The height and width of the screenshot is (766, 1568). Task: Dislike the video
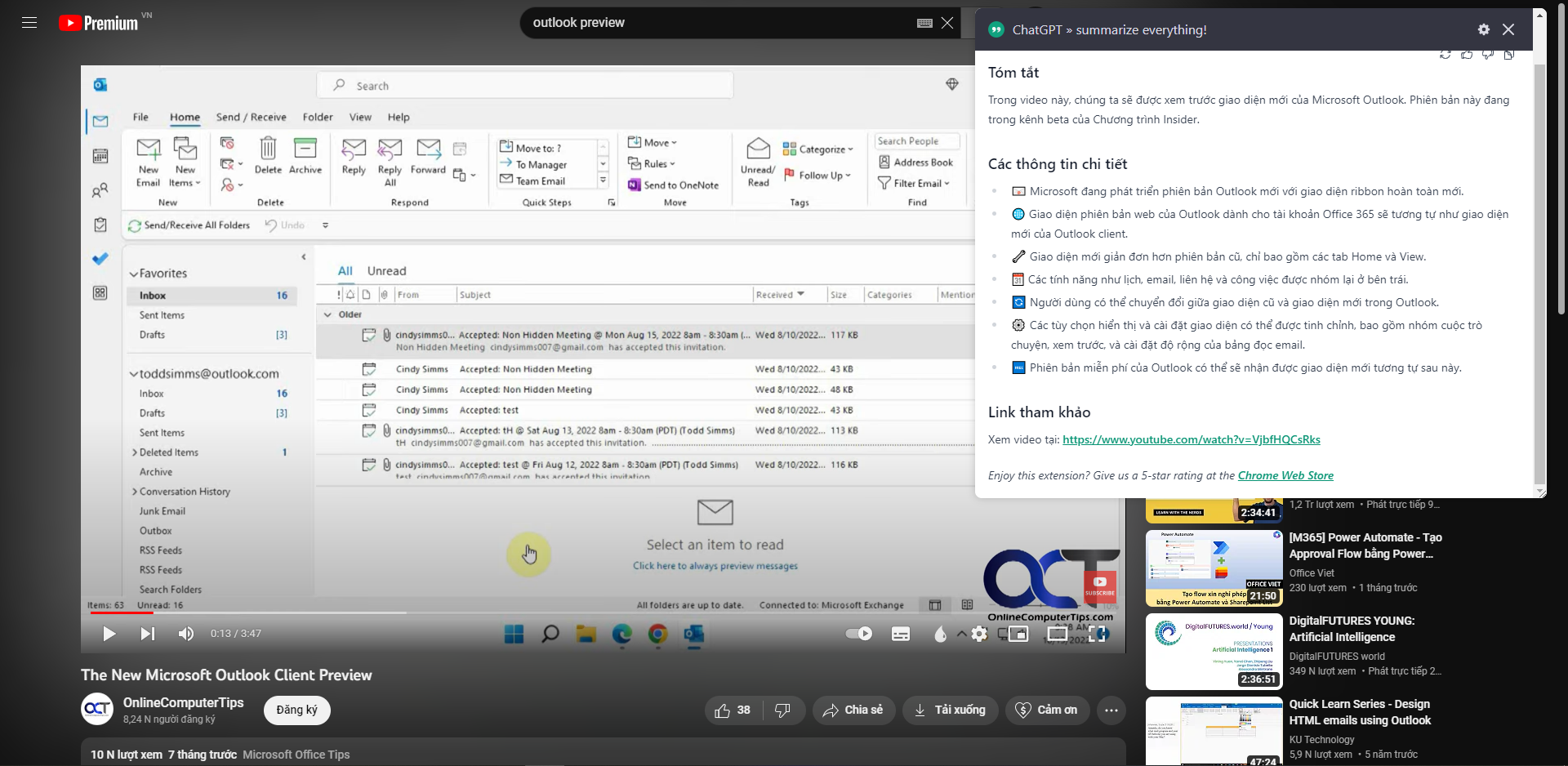(782, 710)
